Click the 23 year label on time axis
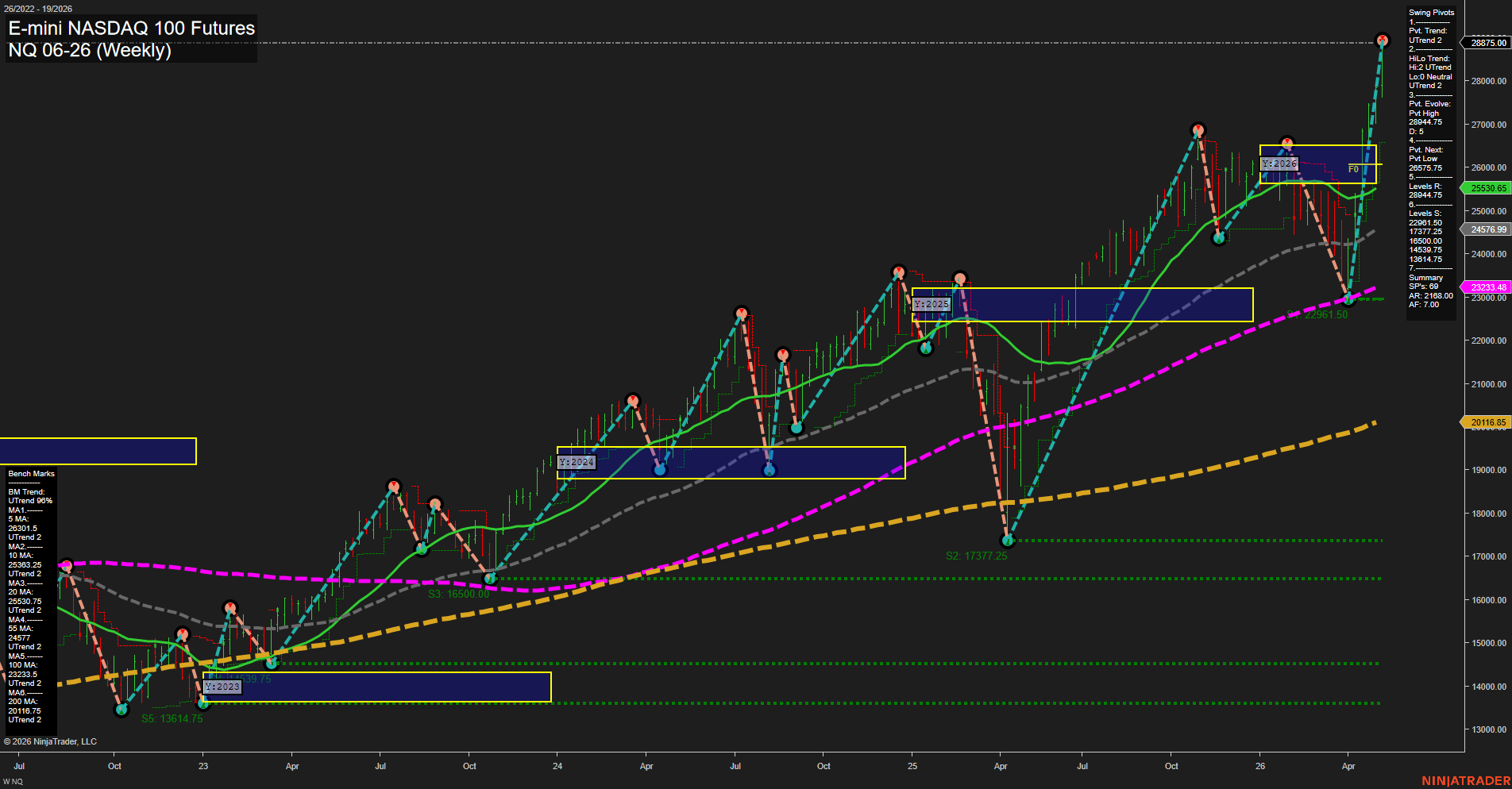Viewport: 1512px width, 789px height. coord(203,766)
